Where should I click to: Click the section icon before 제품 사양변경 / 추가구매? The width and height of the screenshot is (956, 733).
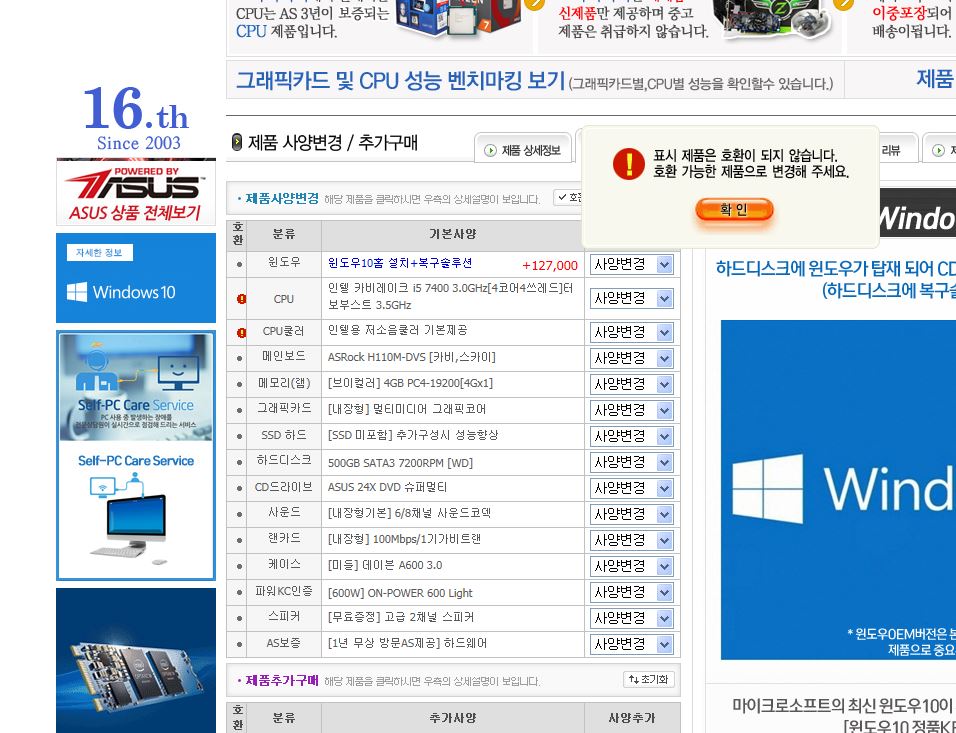click(x=237, y=142)
